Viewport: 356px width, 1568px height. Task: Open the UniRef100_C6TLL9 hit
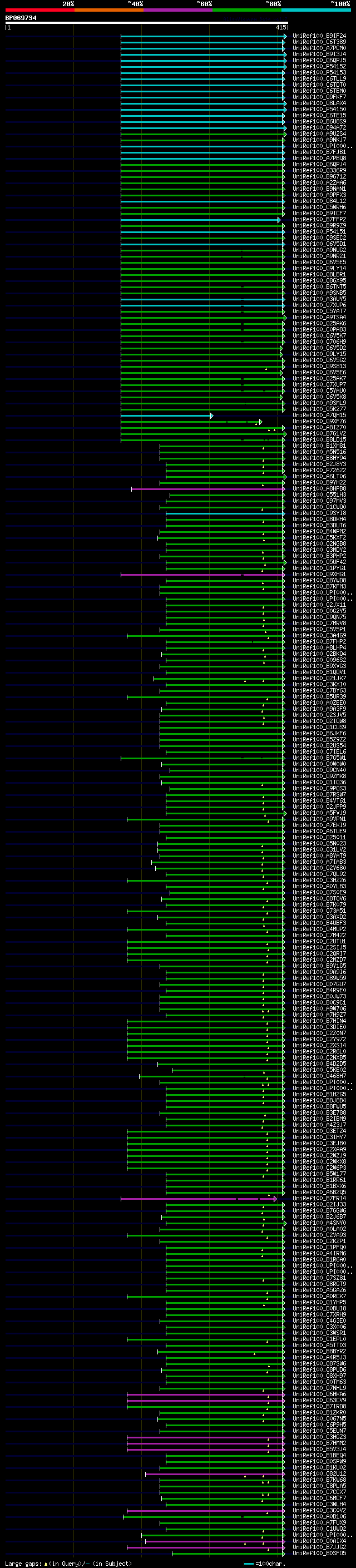point(319,78)
